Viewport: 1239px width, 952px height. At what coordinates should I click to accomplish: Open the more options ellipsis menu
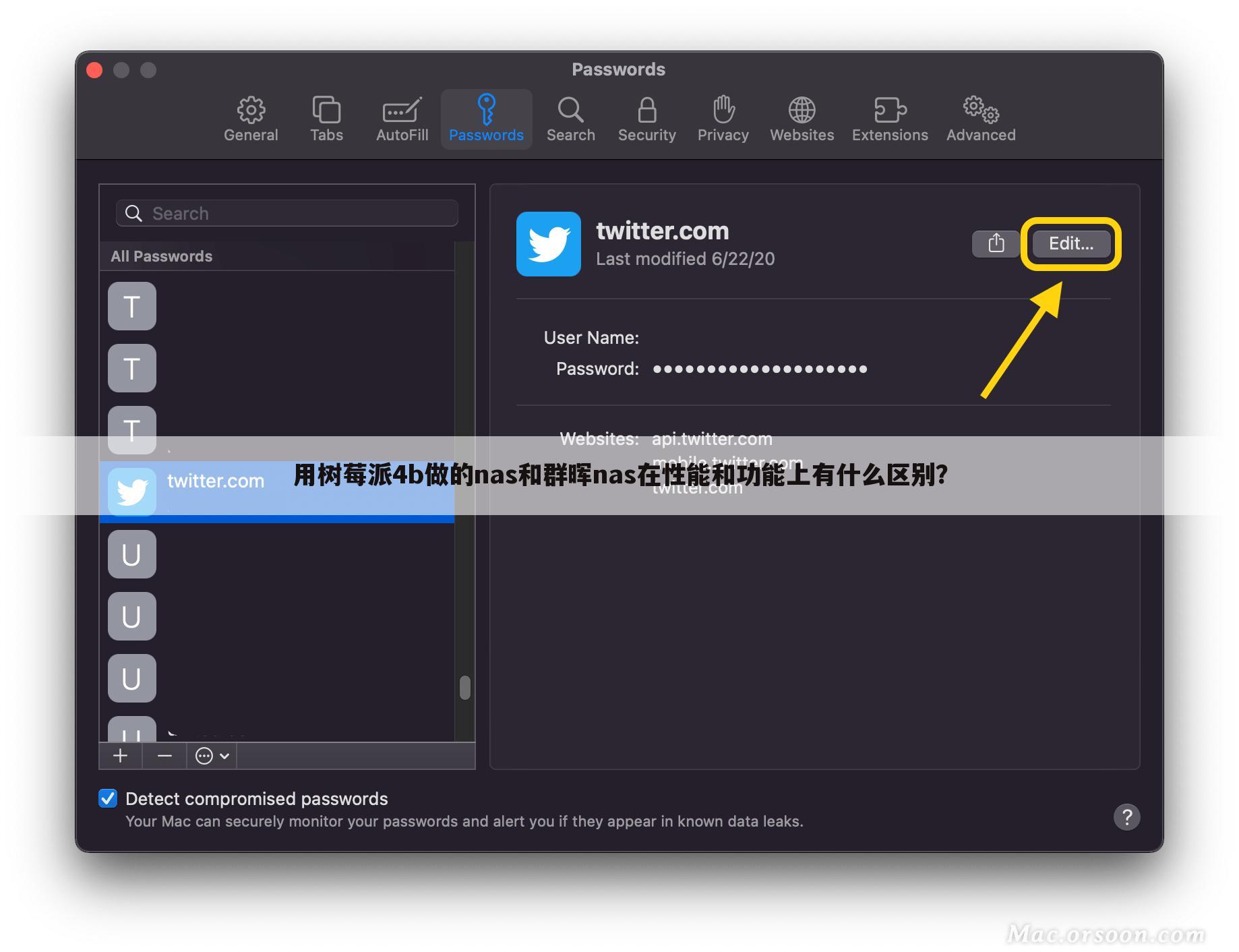point(212,756)
